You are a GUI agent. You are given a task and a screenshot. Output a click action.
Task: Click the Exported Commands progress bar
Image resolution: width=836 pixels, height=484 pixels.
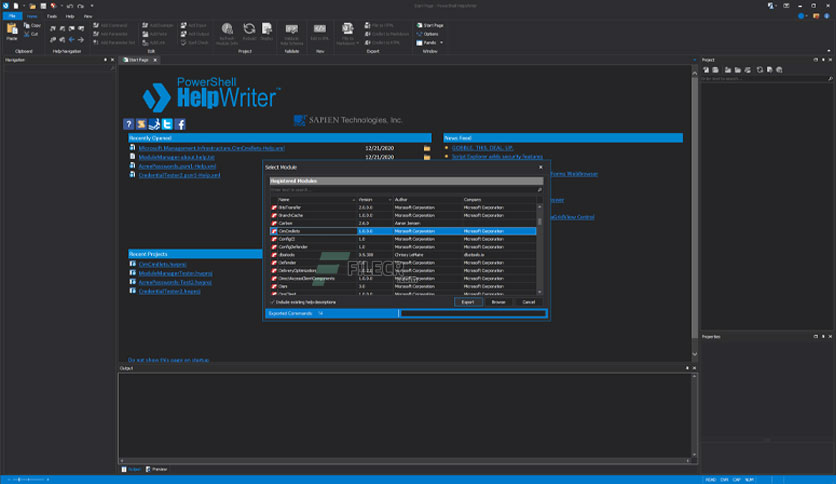pyautogui.click(x=473, y=313)
